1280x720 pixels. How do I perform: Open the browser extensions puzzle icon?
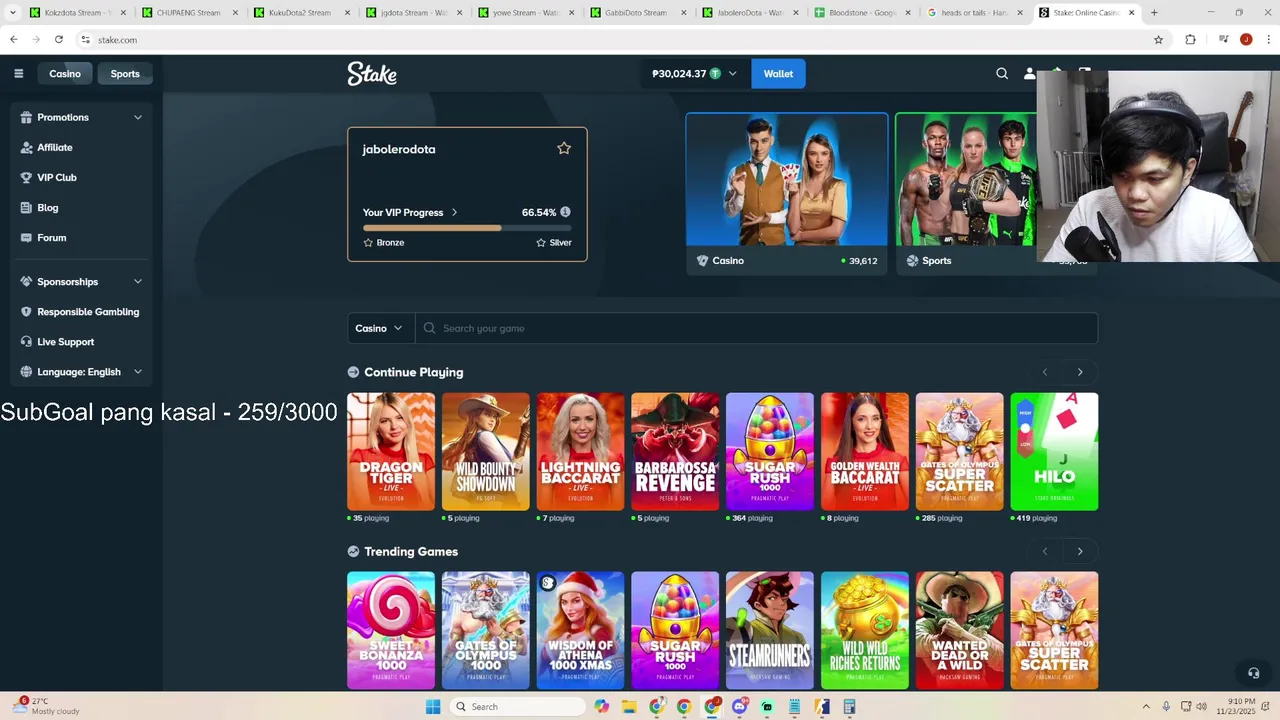click(1190, 39)
